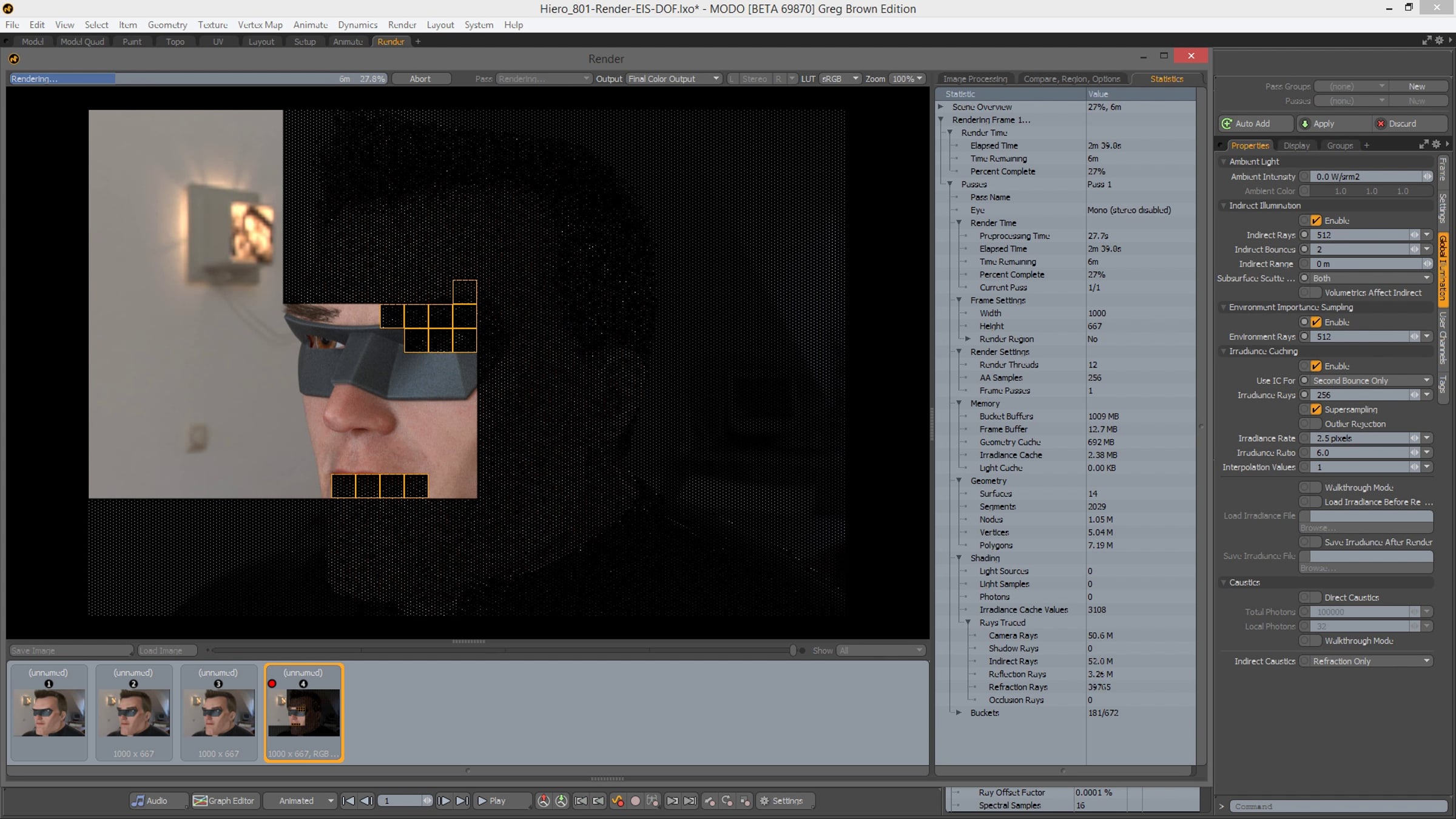Click the Apply green arrow icon
Screen dimensions: 1456x819
[x=1305, y=124]
